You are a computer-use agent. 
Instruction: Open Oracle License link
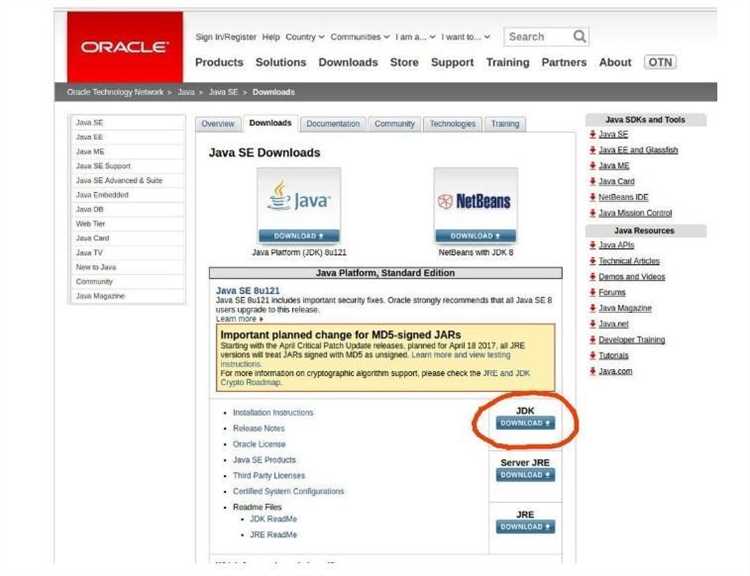pos(259,444)
